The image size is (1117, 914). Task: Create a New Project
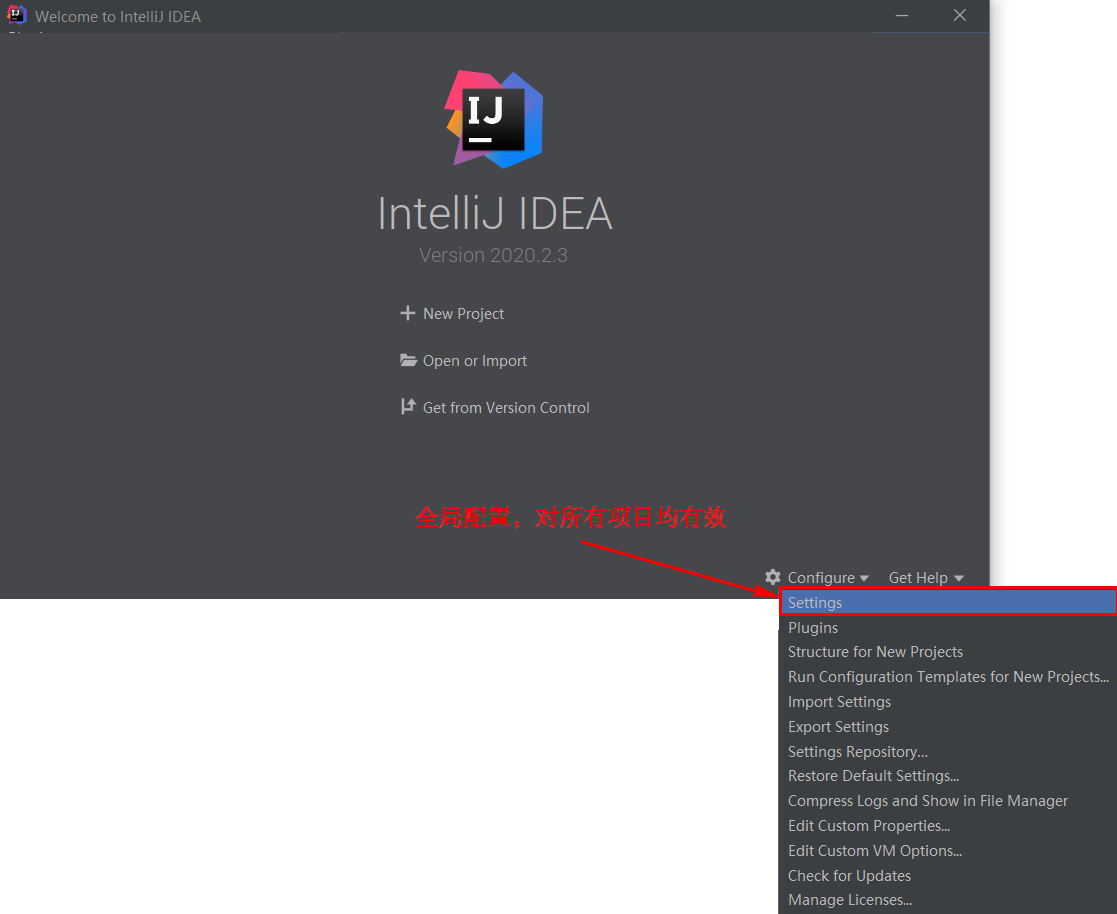(463, 313)
